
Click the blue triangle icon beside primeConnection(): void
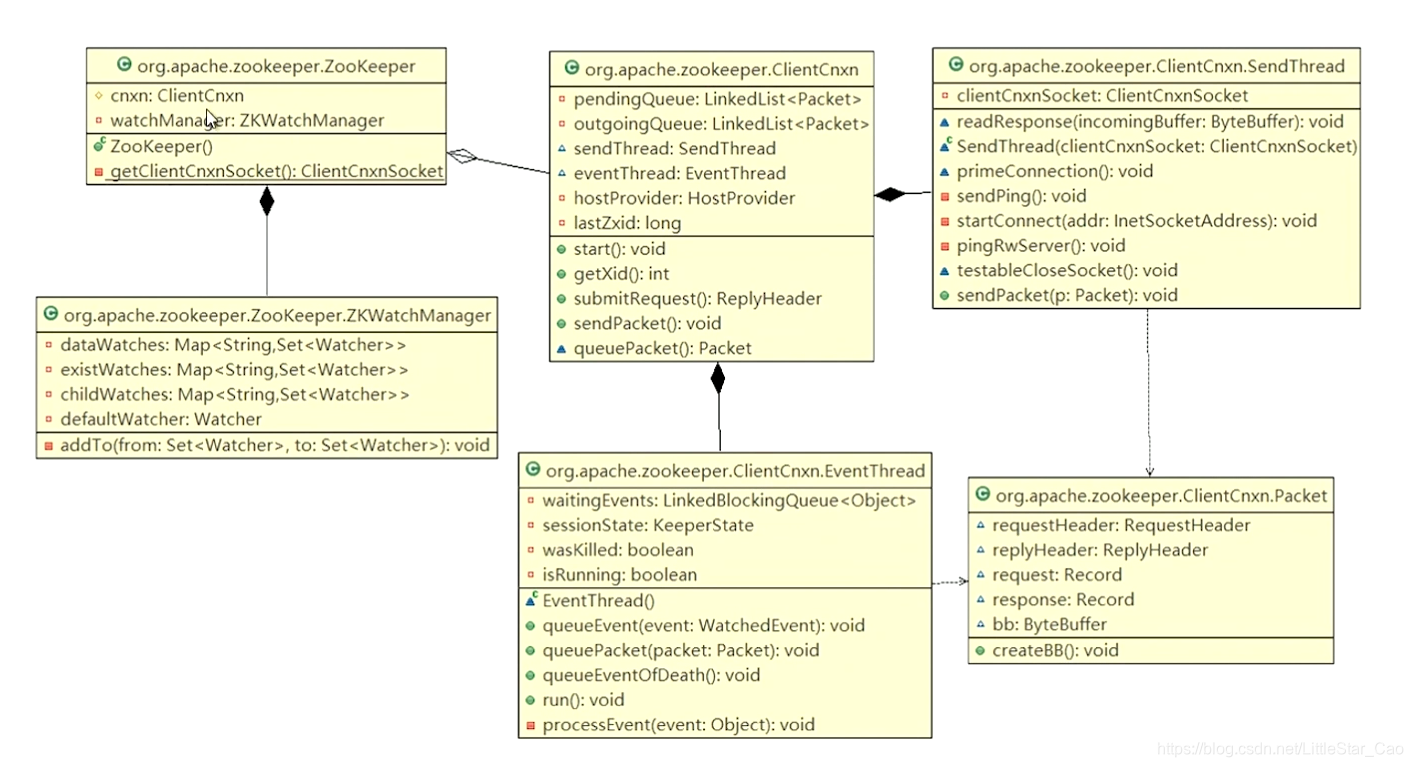coord(945,172)
